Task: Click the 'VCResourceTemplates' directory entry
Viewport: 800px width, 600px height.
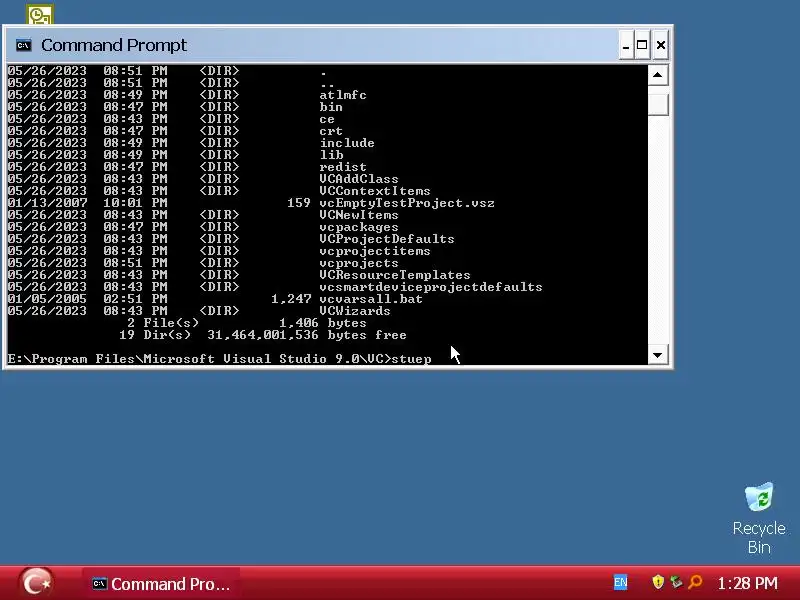Action: click(395, 275)
